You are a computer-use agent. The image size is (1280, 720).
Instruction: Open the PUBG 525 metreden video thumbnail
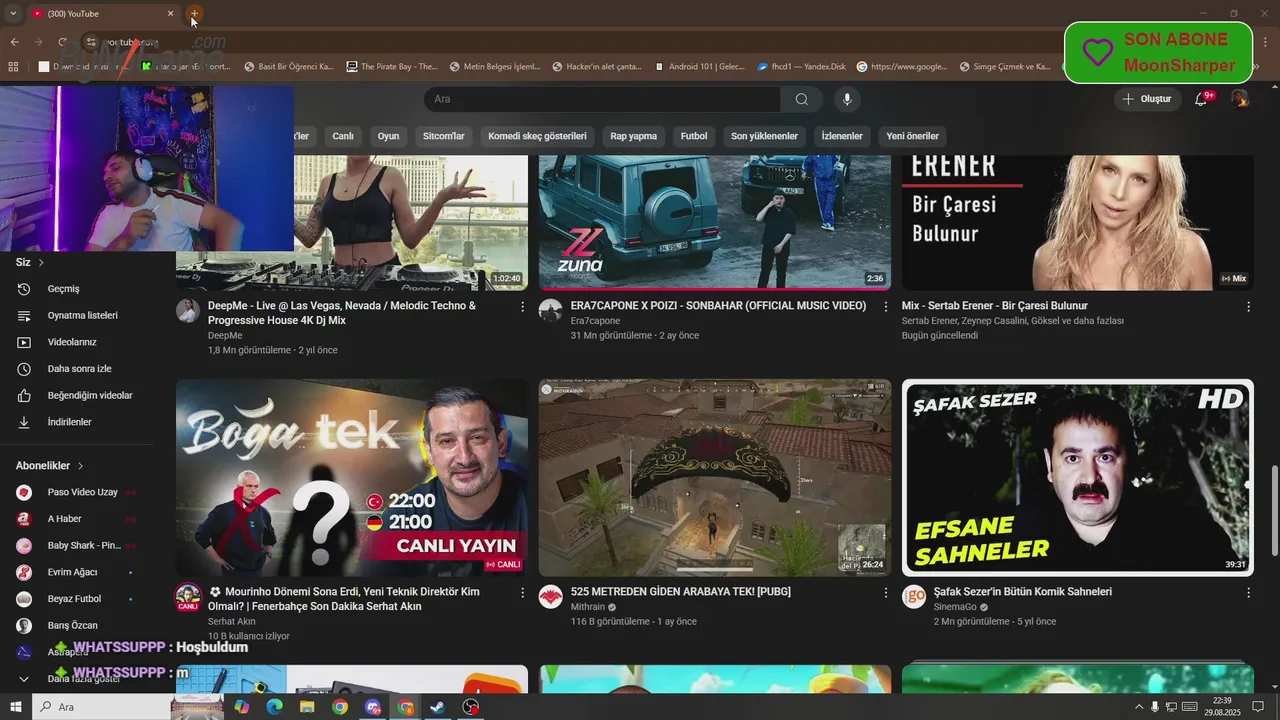tap(715, 478)
